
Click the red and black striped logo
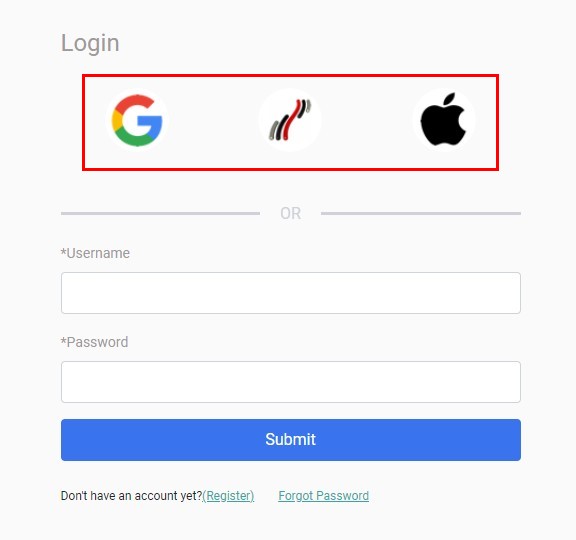[x=290, y=120]
